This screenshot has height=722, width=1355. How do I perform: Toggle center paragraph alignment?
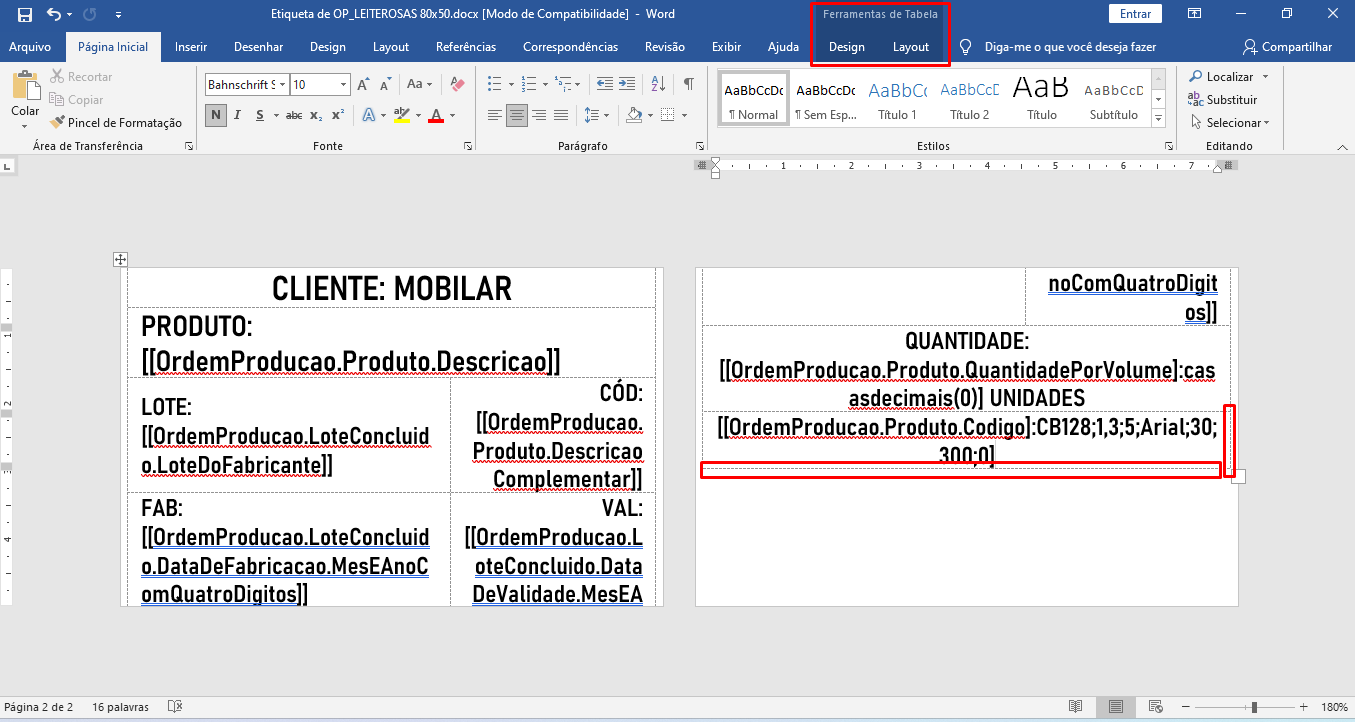516,115
